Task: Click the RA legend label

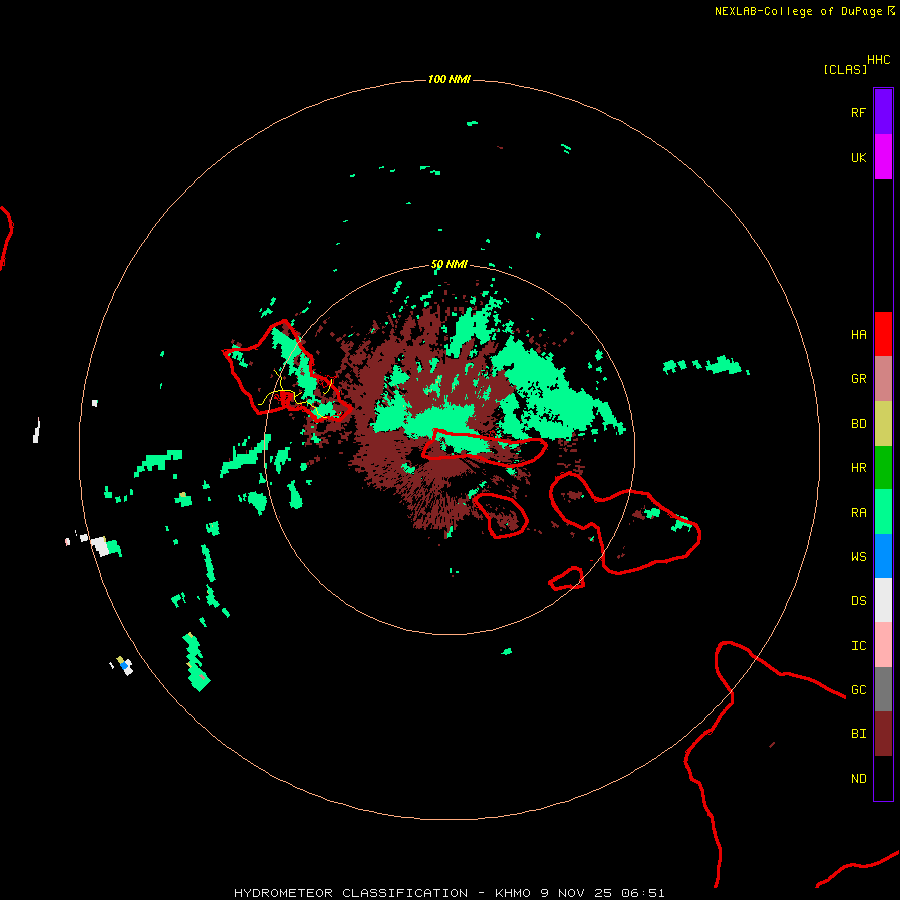Action: 858,513
